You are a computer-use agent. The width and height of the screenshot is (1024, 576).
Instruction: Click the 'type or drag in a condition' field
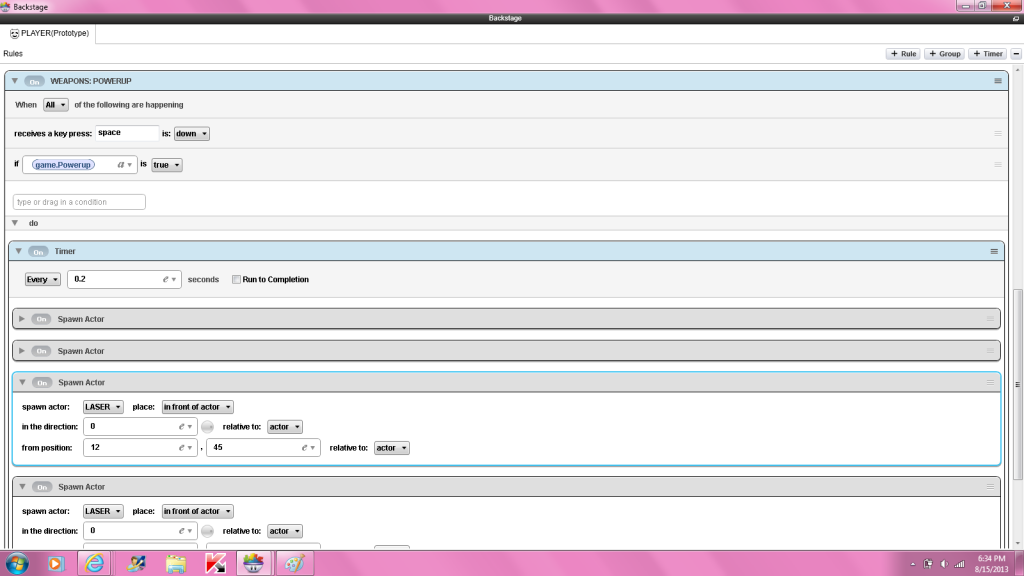[79, 202]
